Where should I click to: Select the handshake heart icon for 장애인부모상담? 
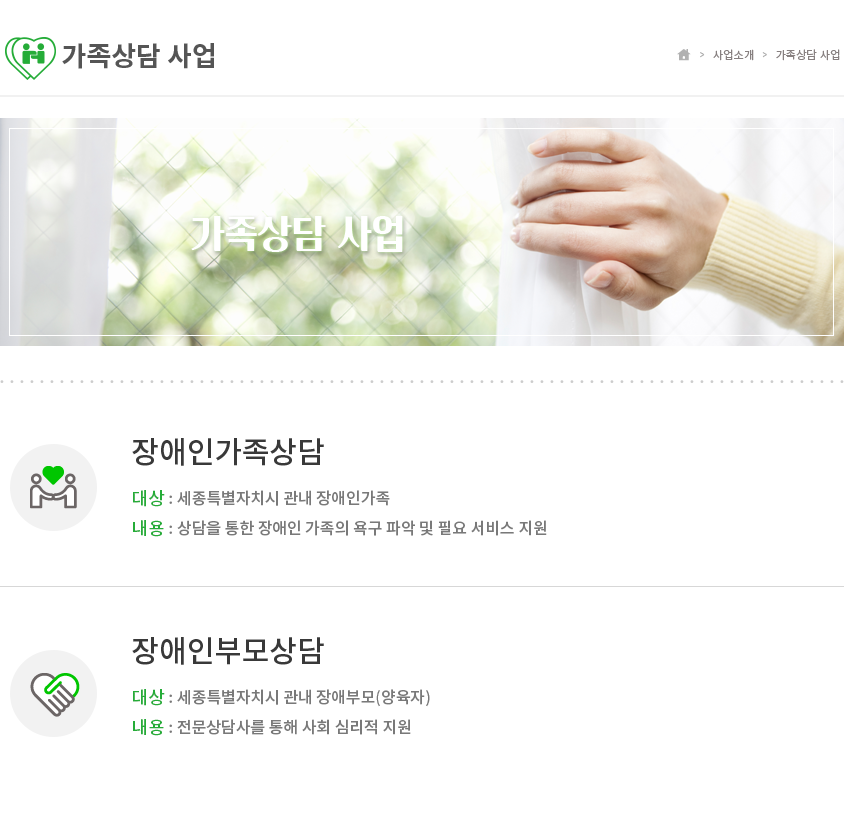point(53,693)
